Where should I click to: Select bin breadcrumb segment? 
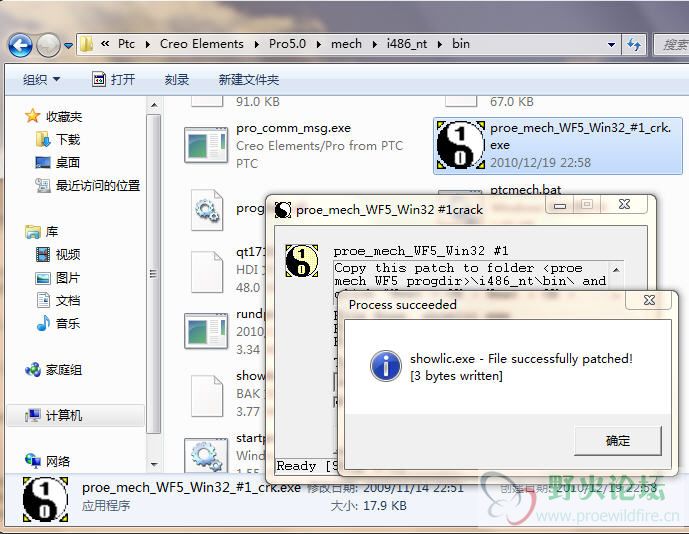point(461,44)
